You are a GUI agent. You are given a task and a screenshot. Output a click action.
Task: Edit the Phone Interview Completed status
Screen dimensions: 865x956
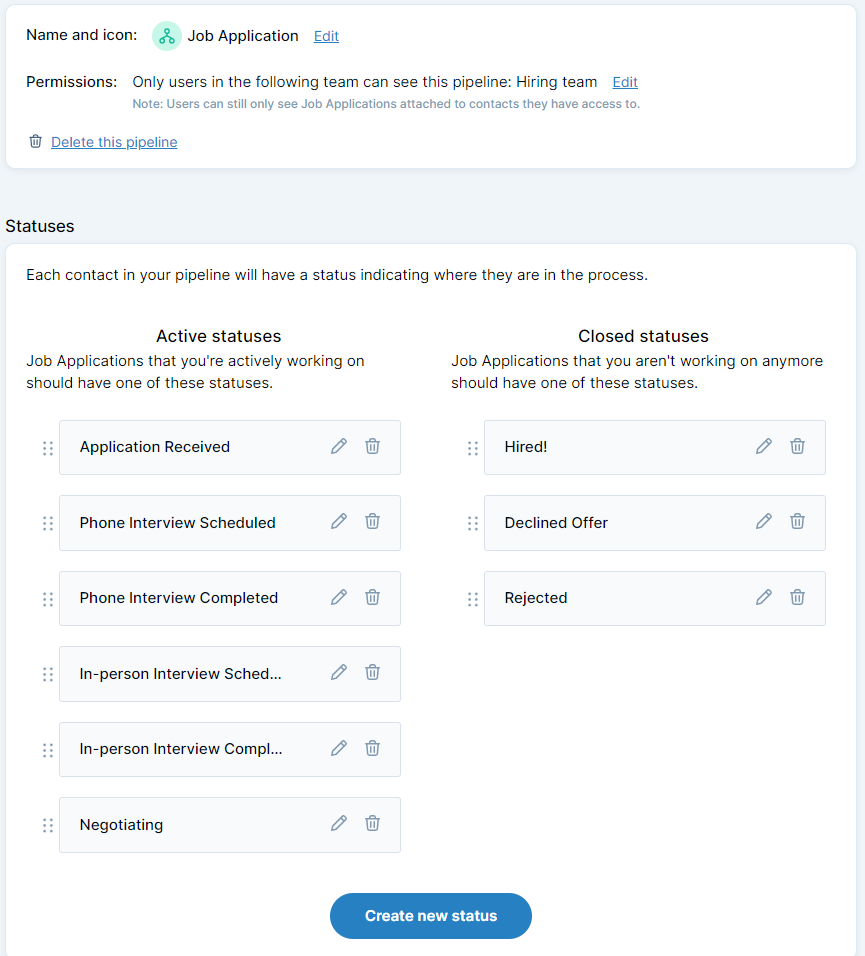(x=339, y=597)
